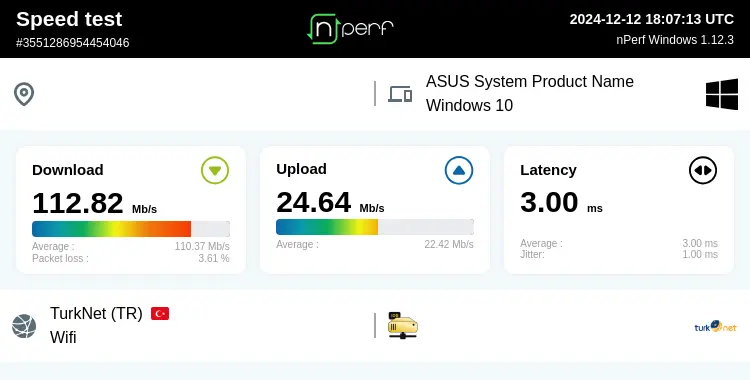
Task: Click the Jitter label
Action: pos(532,254)
